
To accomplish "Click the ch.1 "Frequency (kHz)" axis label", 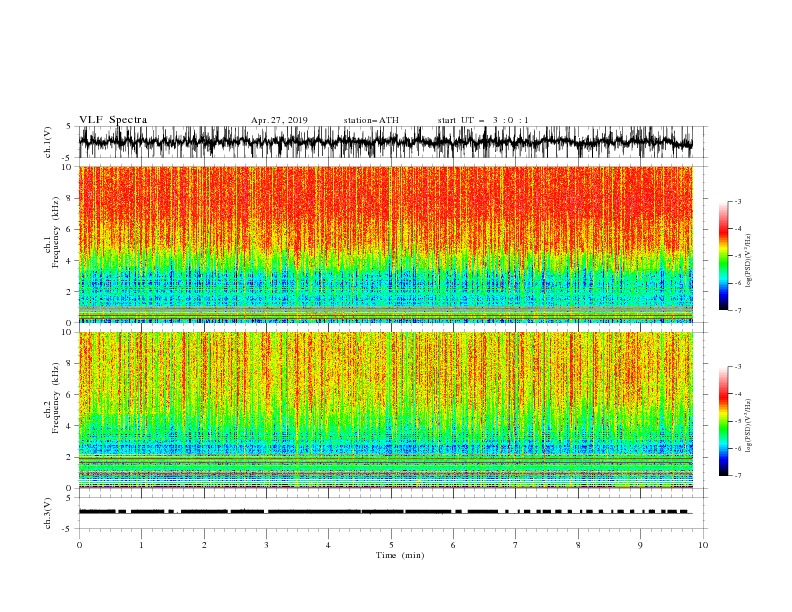I will (56, 232).
